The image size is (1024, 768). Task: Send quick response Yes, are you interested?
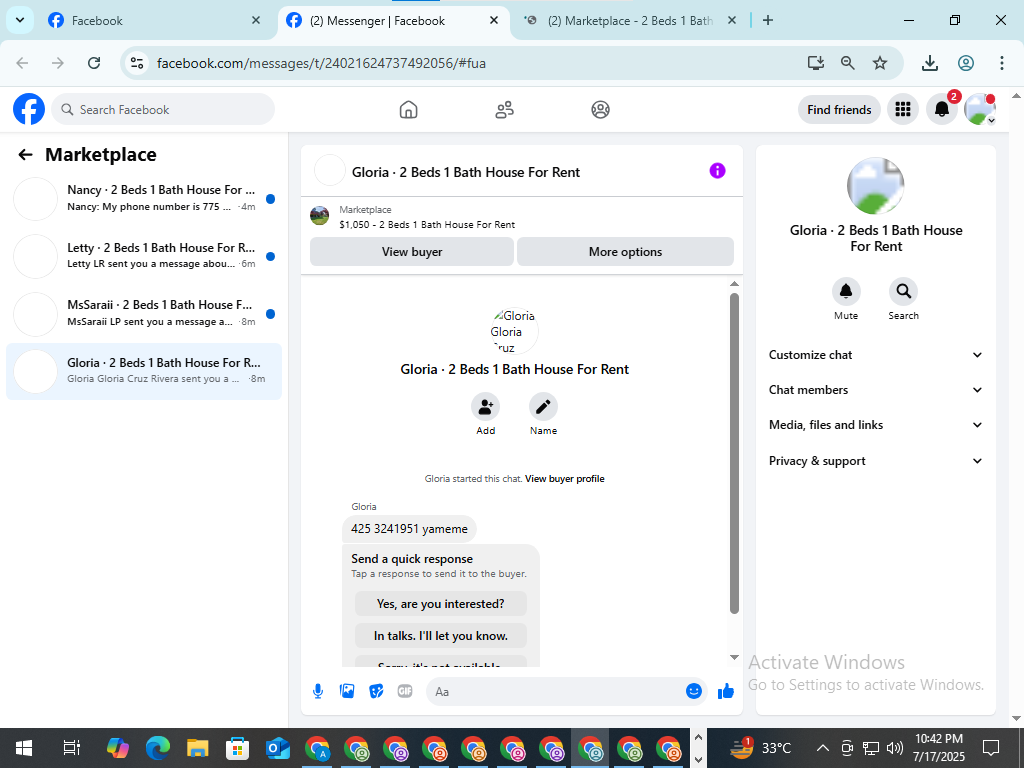441,603
